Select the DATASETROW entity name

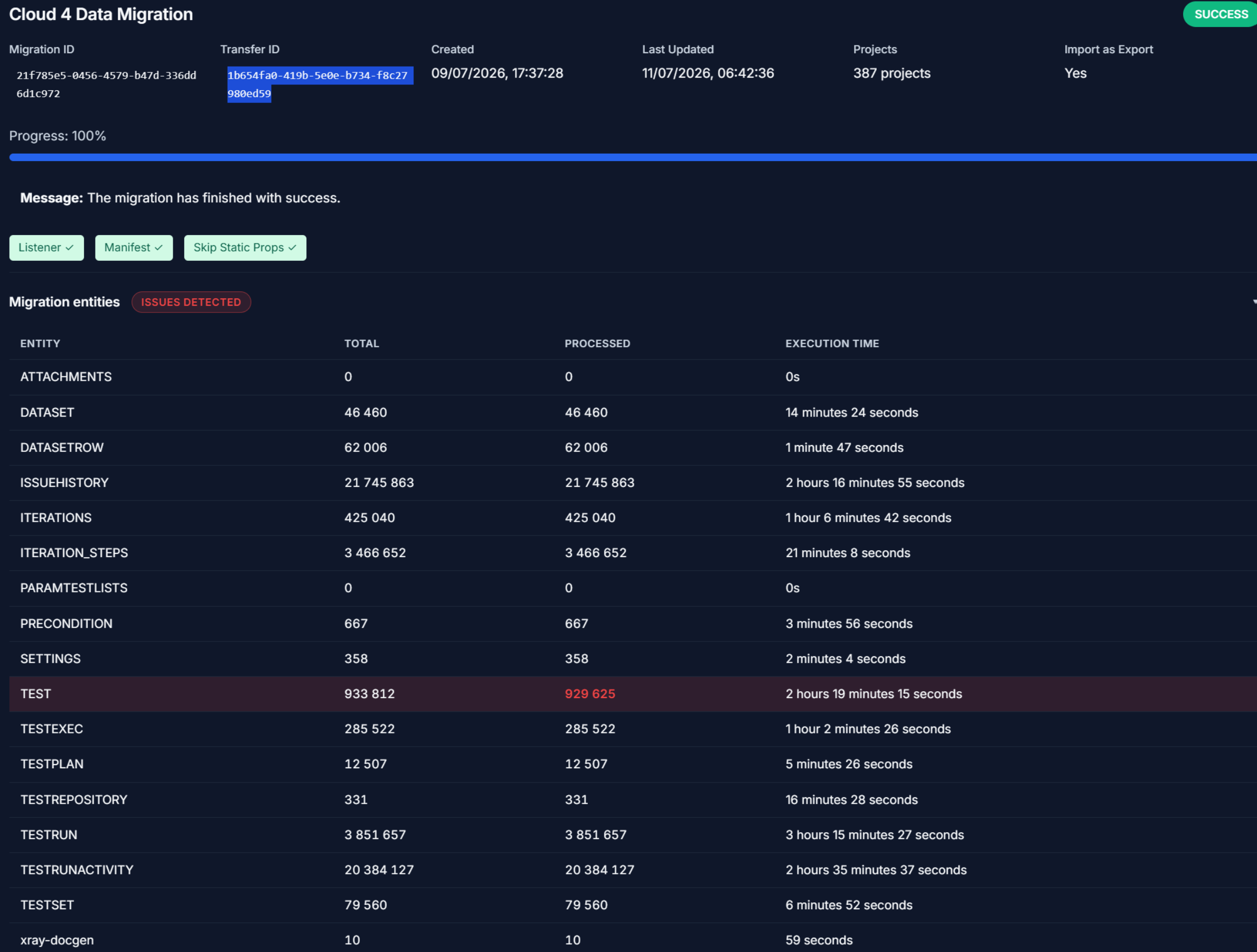tap(62, 448)
